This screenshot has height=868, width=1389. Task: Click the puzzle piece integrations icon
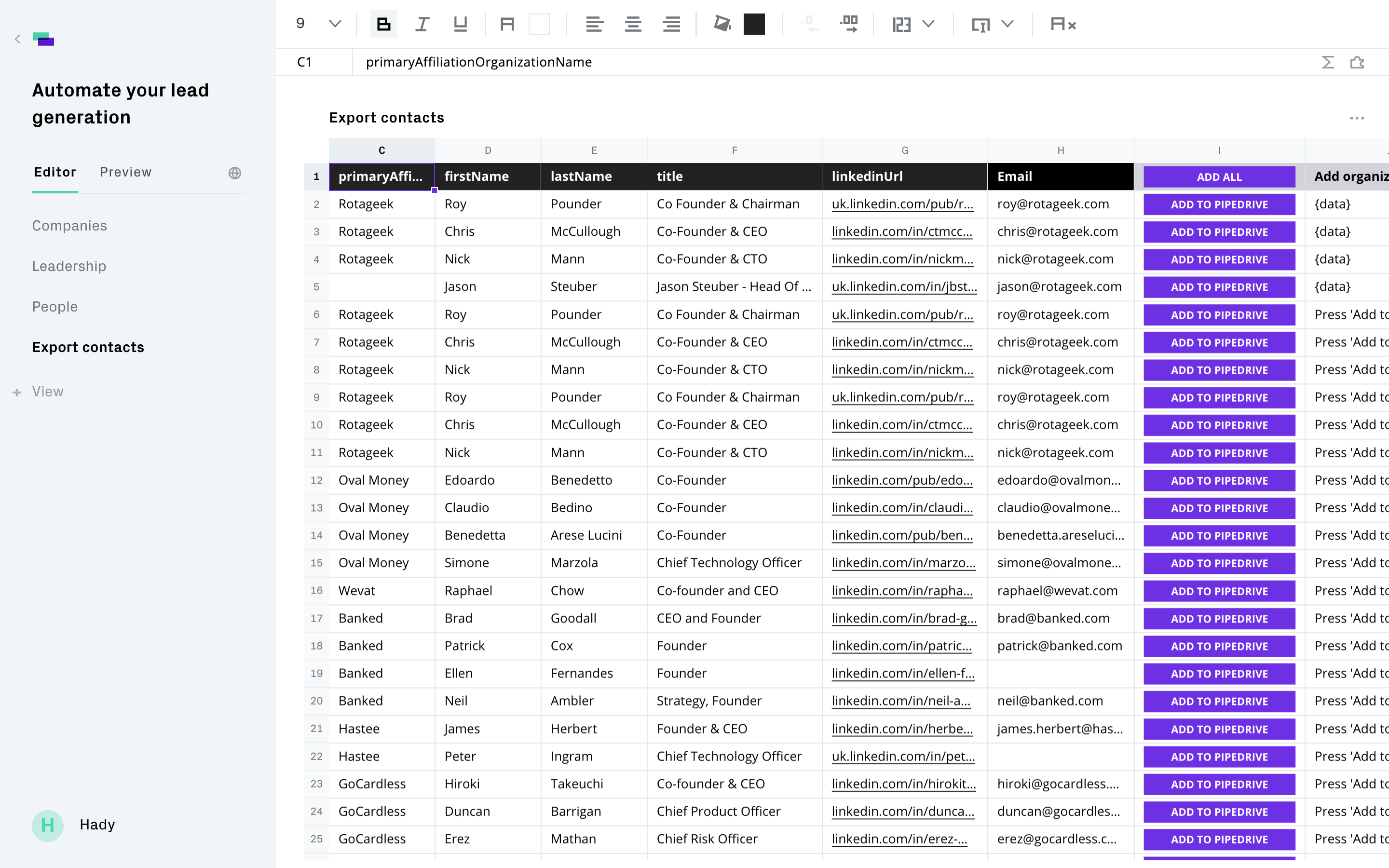pyautogui.click(x=1358, y=62)
